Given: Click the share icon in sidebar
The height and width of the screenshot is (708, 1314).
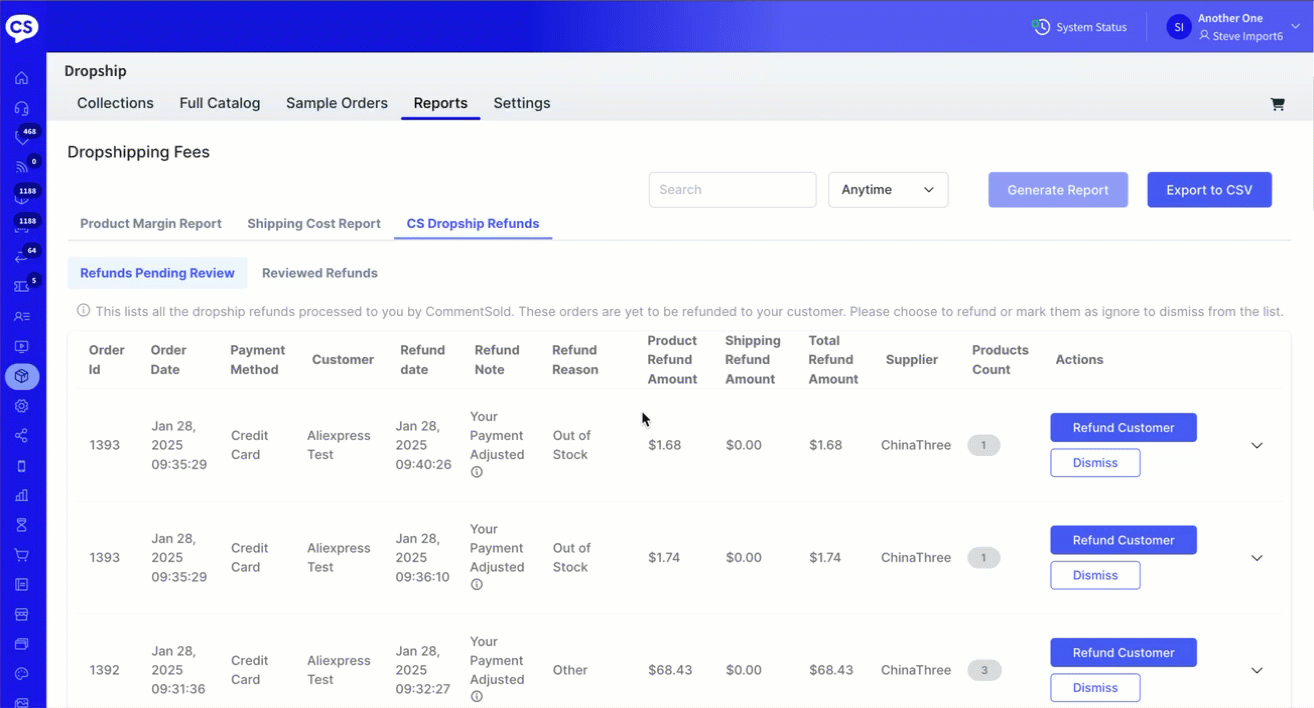Looking at the screenshot, I should tap(22, 436).
